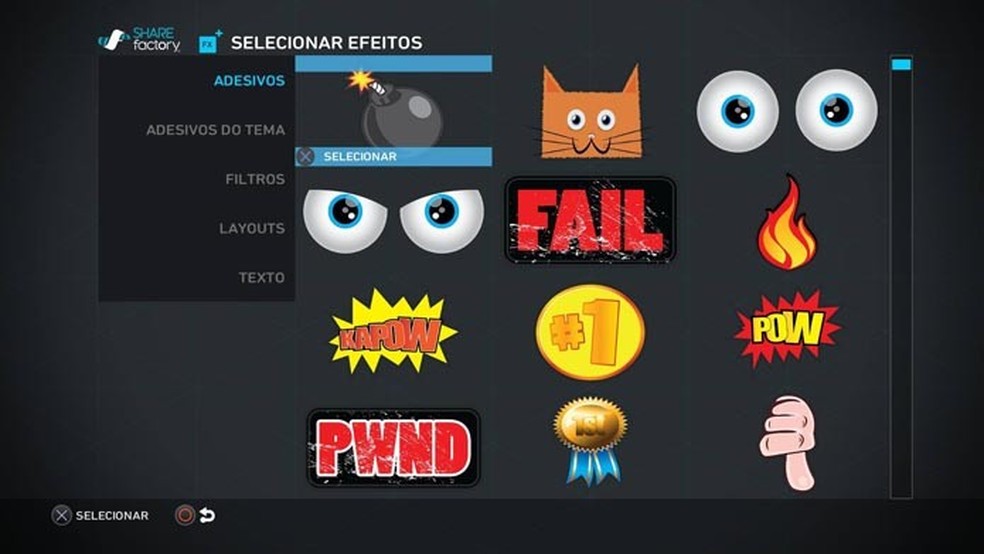This screenshot has height=554, width=984.
Task: Go to the Layouts category
Action: [x=252, y=228]
